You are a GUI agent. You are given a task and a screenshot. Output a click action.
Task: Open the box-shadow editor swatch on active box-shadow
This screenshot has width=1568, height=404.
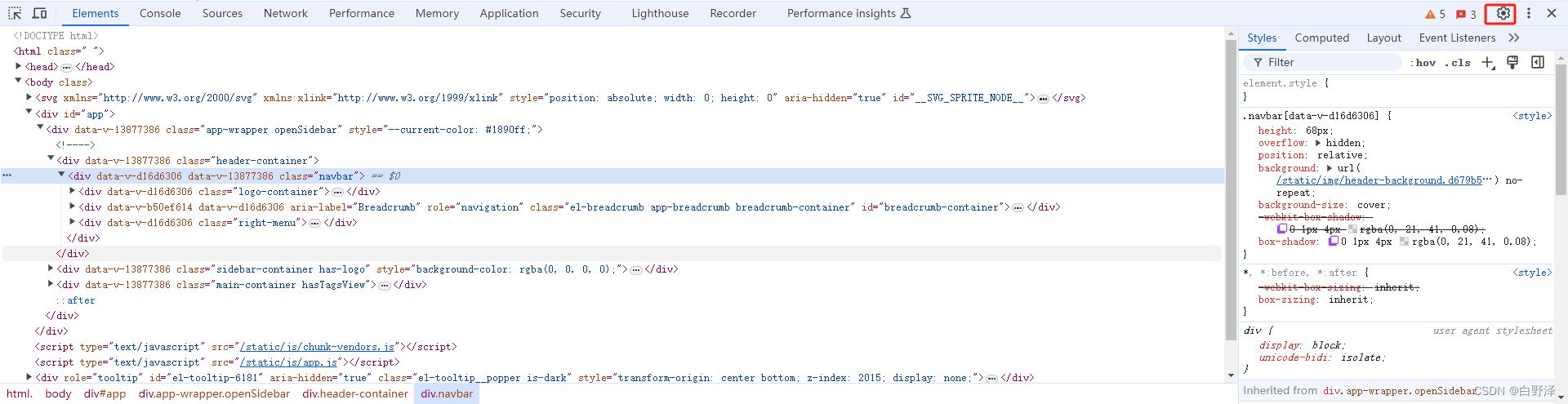click(1334, 242)
